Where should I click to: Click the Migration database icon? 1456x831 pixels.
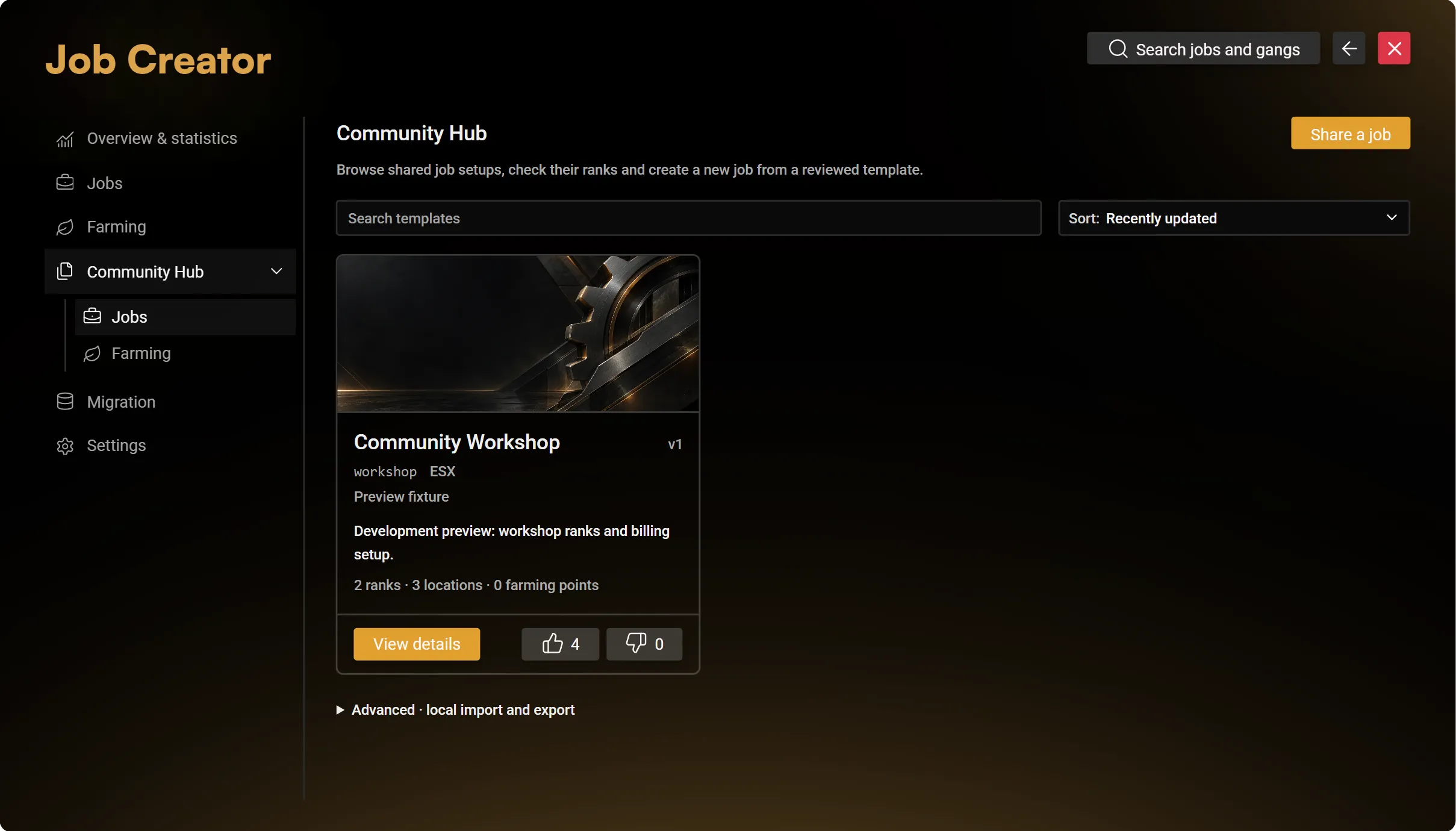[65, 402]
